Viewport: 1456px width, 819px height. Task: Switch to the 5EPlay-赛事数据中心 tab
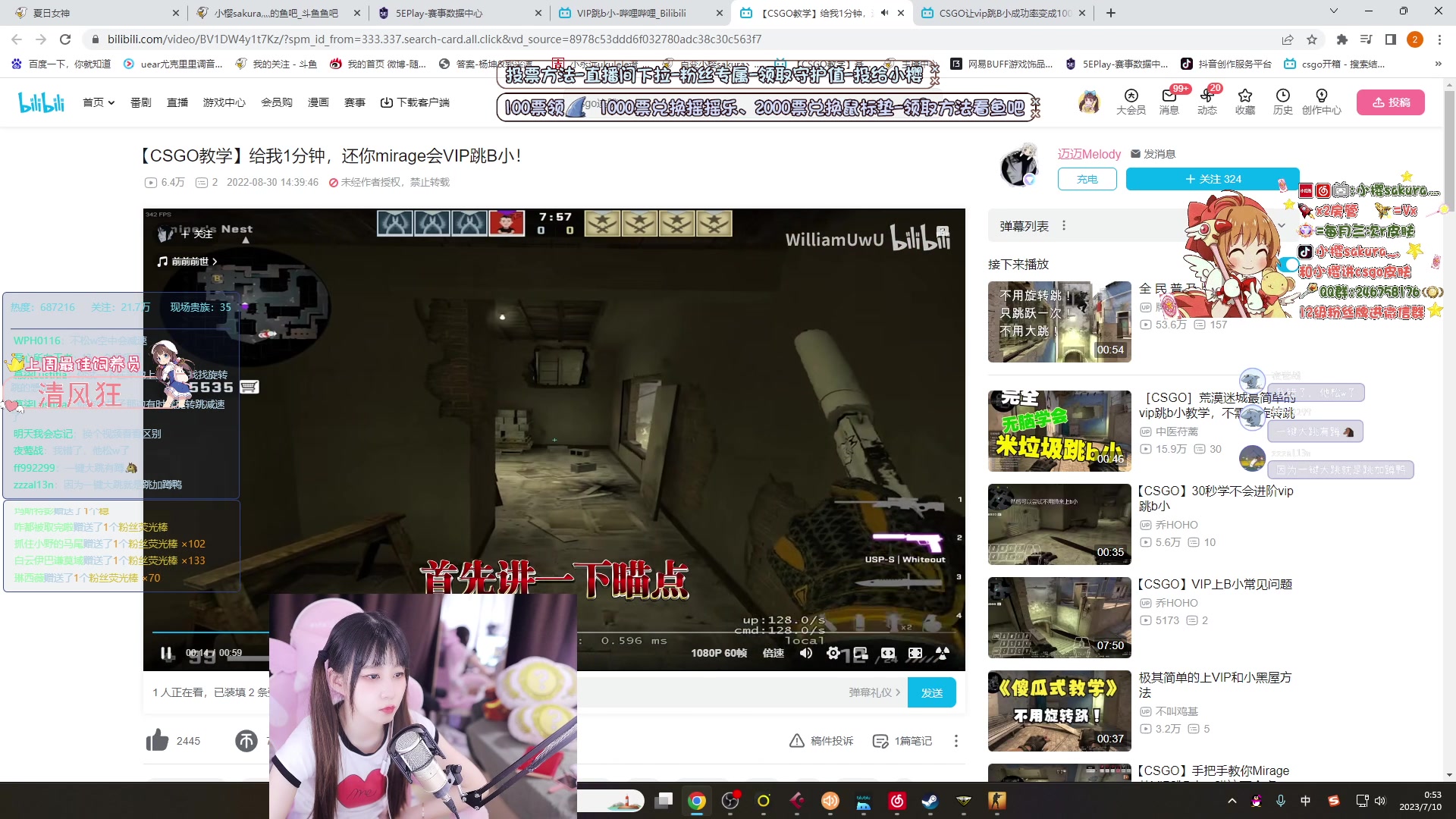pos(458,13)
